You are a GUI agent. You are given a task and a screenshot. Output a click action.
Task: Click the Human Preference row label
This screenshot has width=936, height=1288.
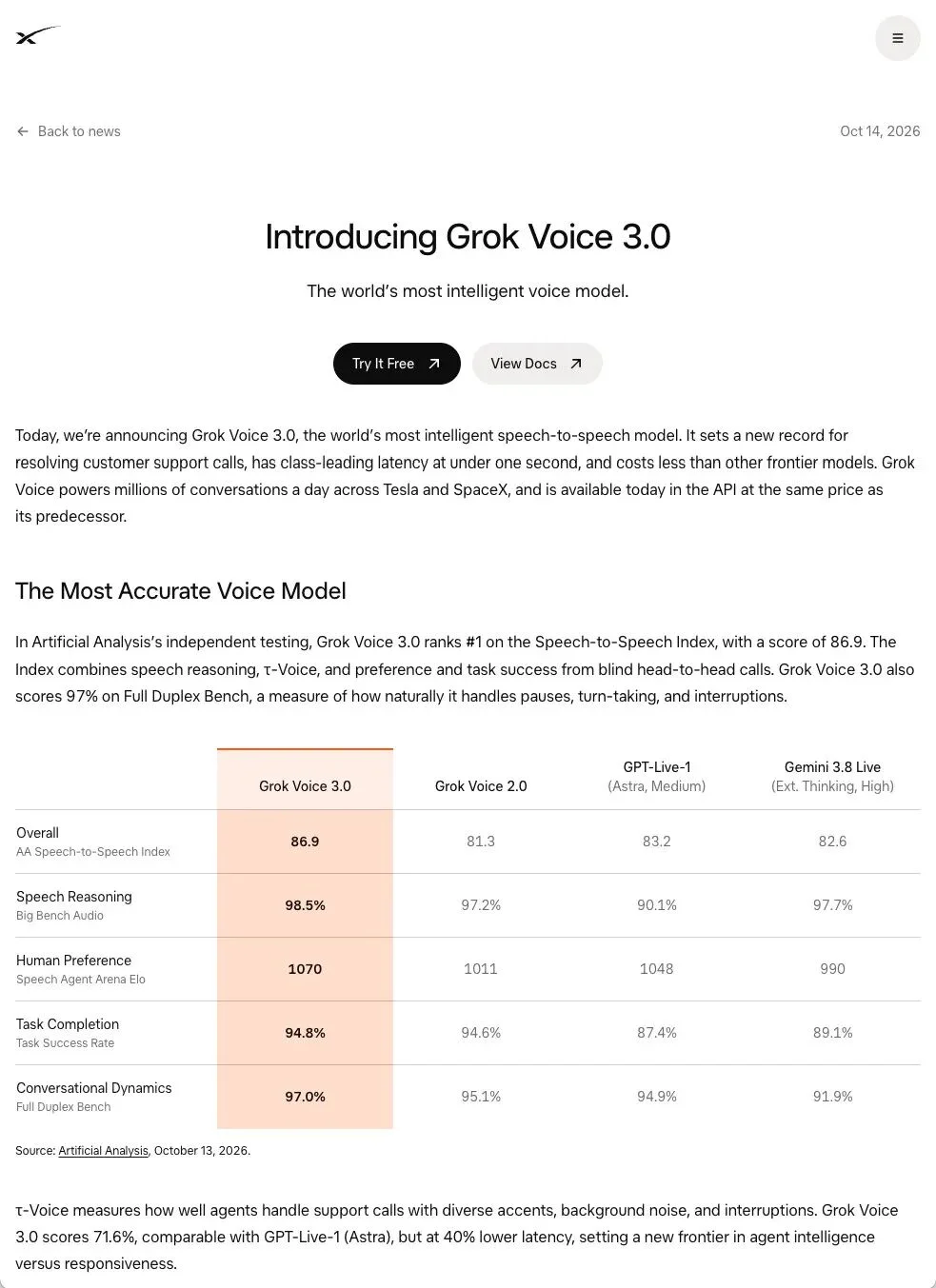(x=81, y=969)
